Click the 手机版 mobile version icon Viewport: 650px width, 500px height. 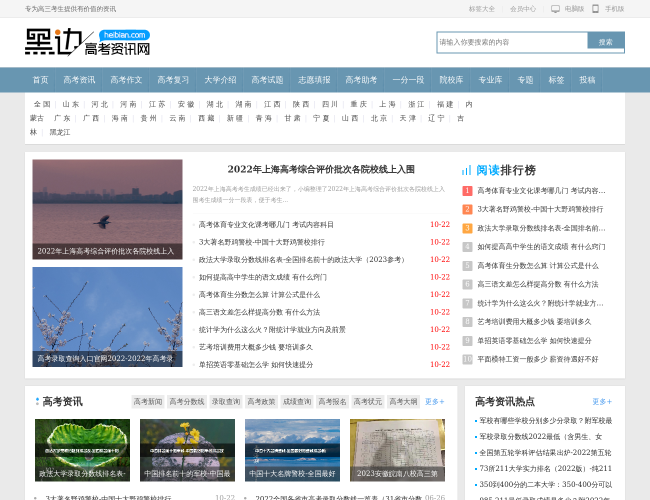(595, 8)
